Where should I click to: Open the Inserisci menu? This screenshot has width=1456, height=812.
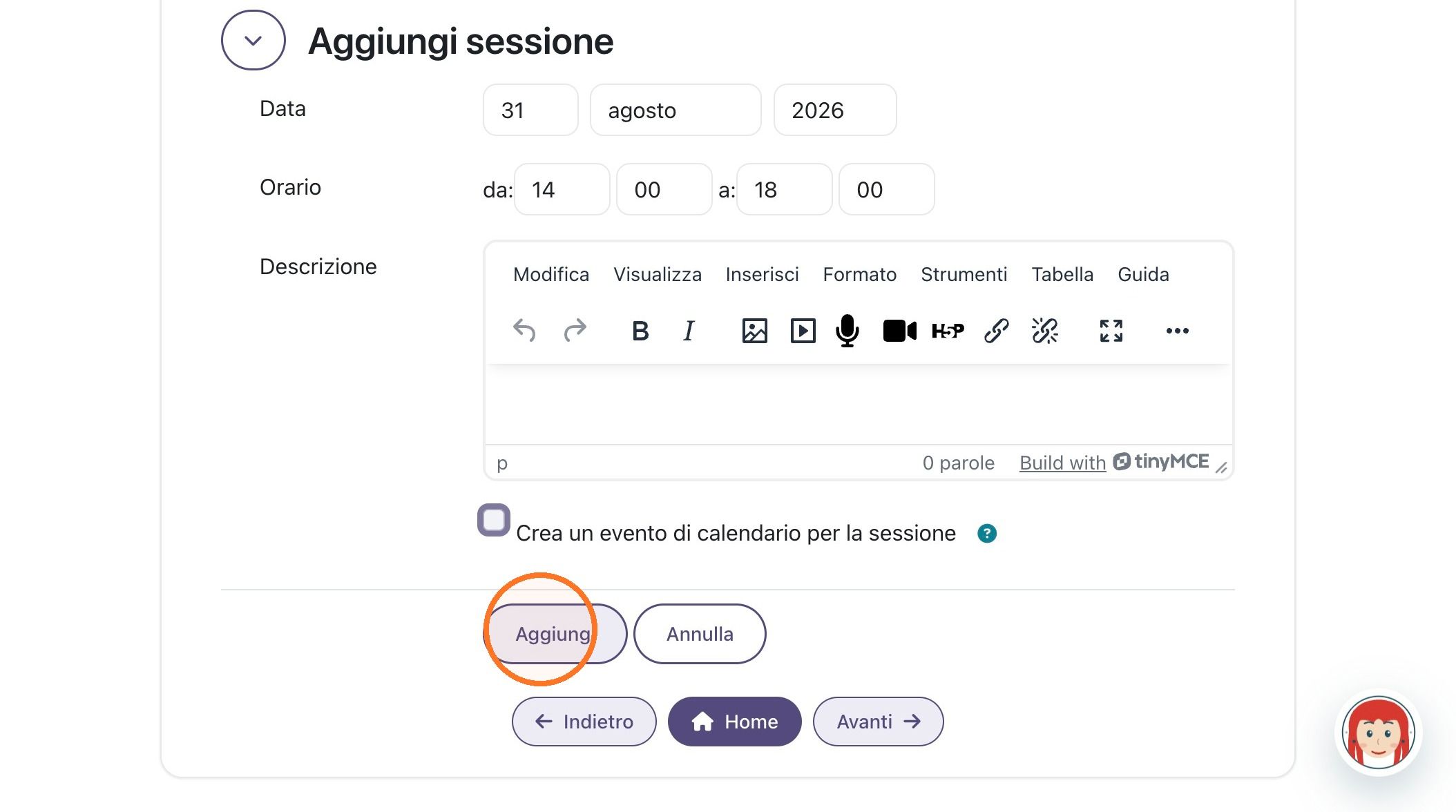(763, 274)
